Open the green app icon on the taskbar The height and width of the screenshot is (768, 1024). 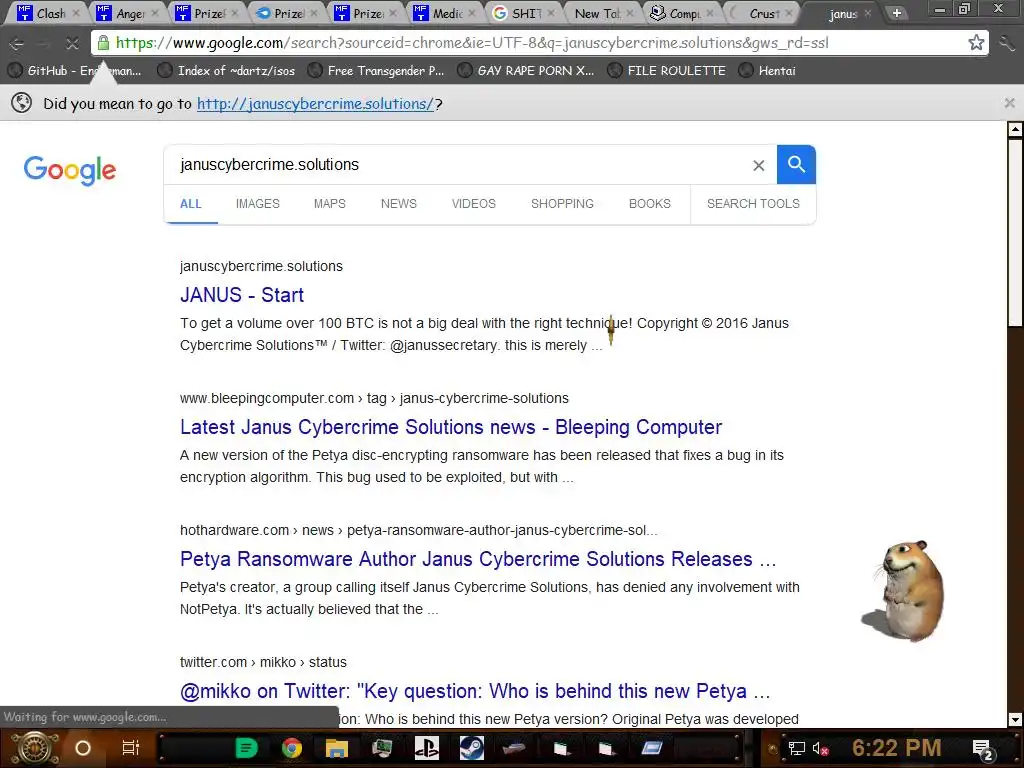pos(246,748)
